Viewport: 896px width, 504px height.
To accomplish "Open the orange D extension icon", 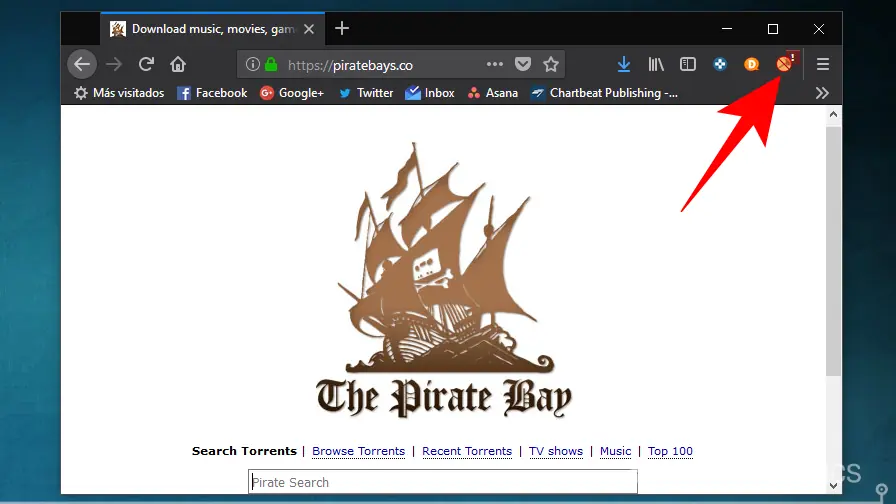I will click(751, 64).
